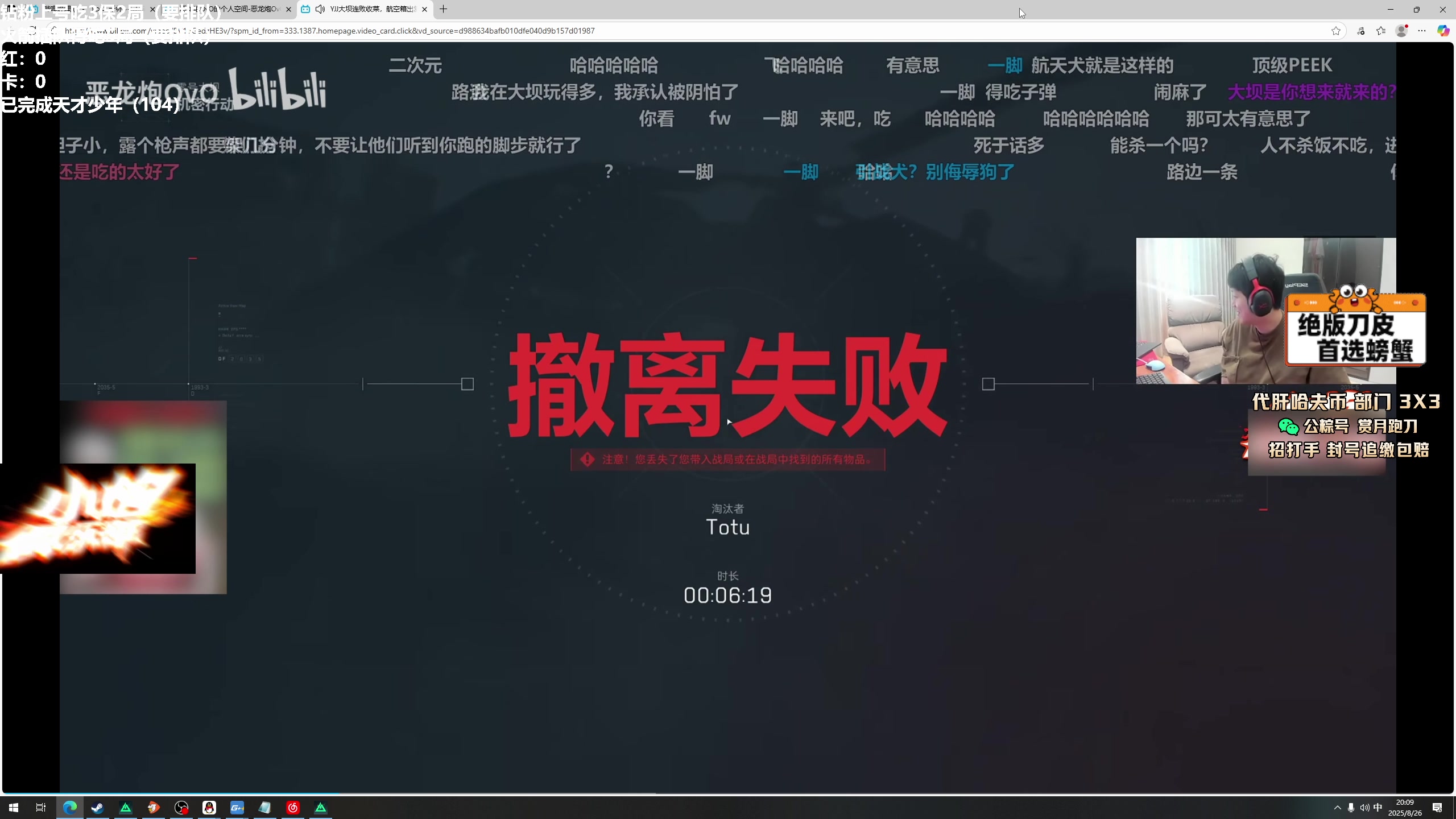Click the 招打手 封号追缴包赔 overlay text

pos(1349,450)
